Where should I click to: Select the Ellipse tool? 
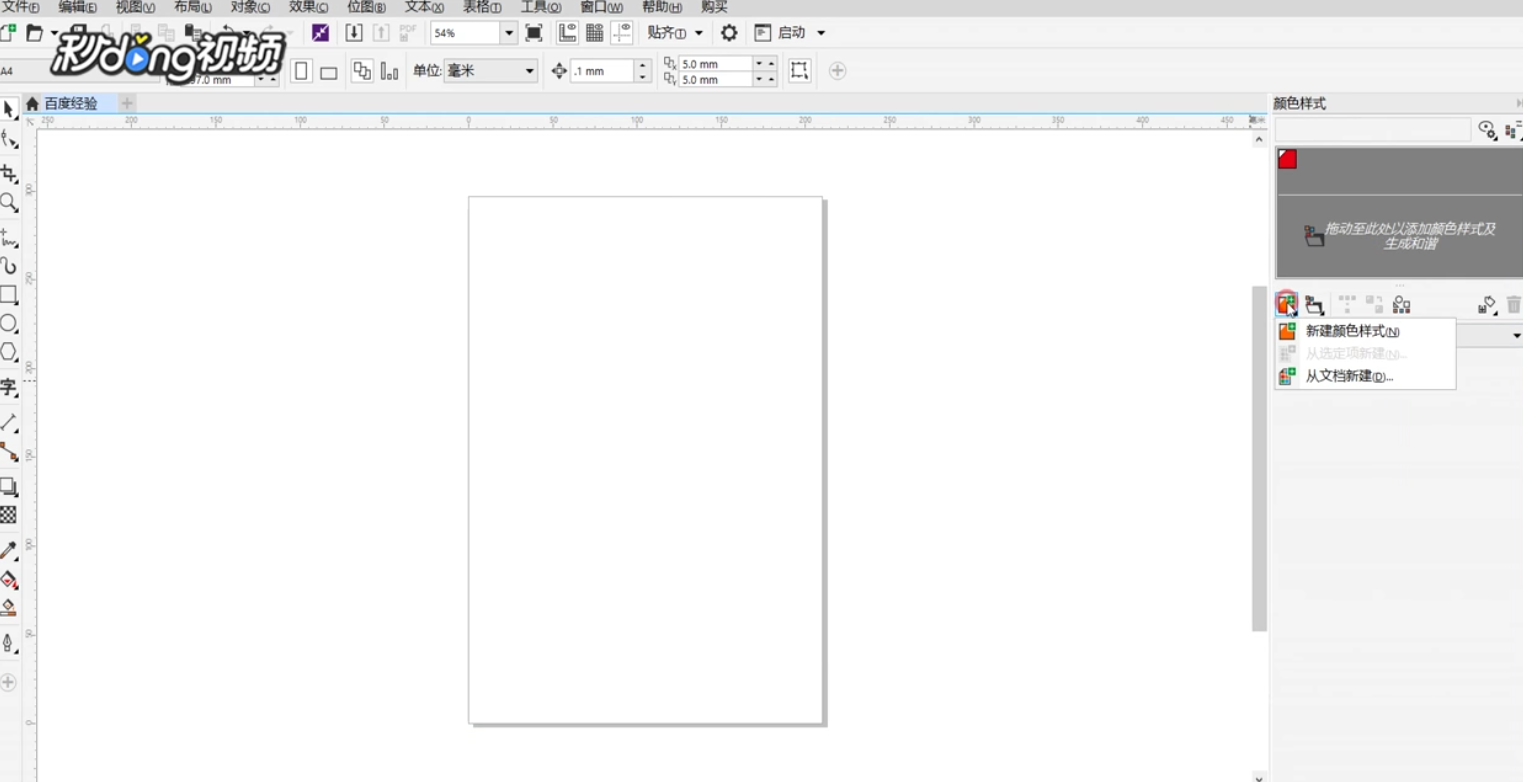[9, 323]
